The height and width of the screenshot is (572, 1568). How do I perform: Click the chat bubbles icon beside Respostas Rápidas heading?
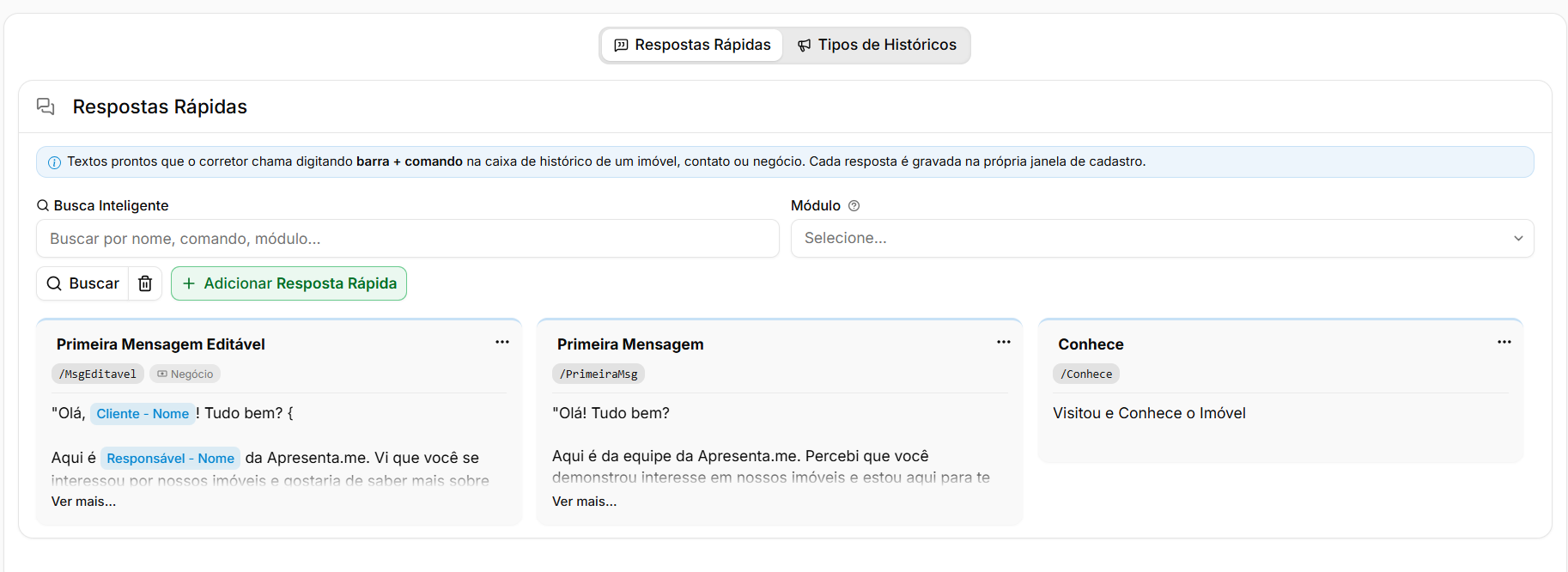click(x=46, y=106)
